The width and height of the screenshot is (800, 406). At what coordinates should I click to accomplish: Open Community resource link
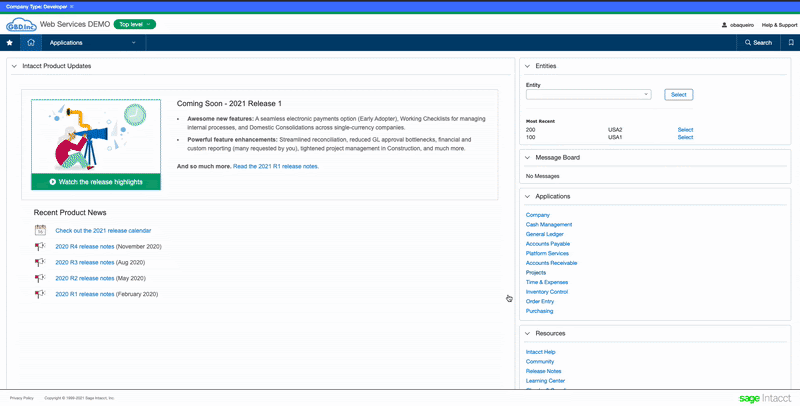coord(540,362)
